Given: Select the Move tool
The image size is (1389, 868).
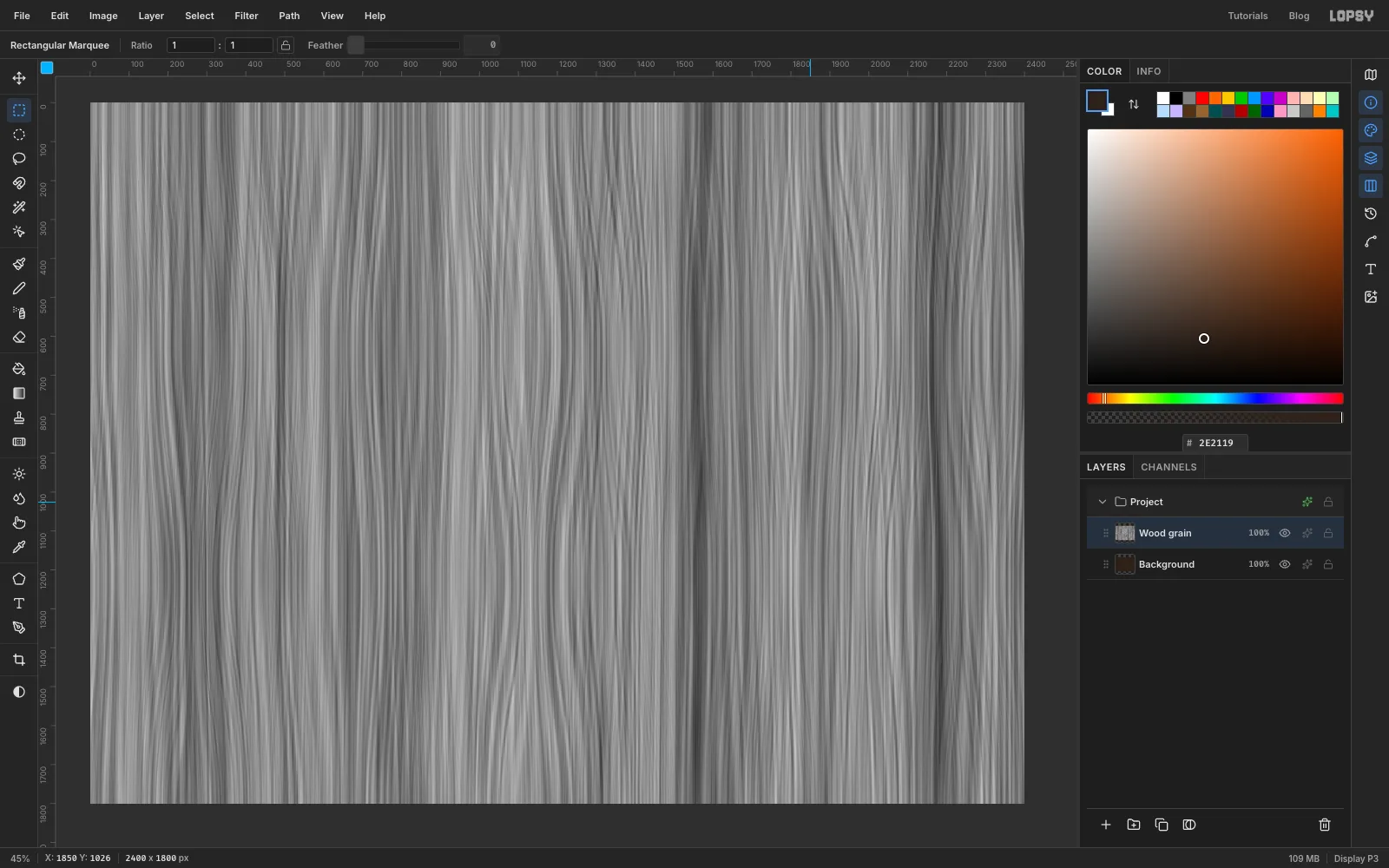Looking at the screenshot, I should [19, 78].
